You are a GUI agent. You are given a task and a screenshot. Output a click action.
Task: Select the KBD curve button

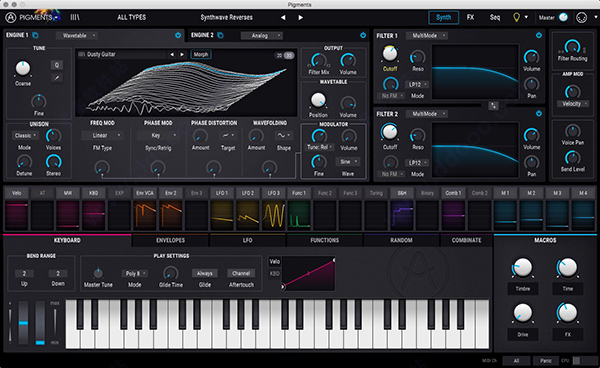pyautogui.click(x=275, y=274)
